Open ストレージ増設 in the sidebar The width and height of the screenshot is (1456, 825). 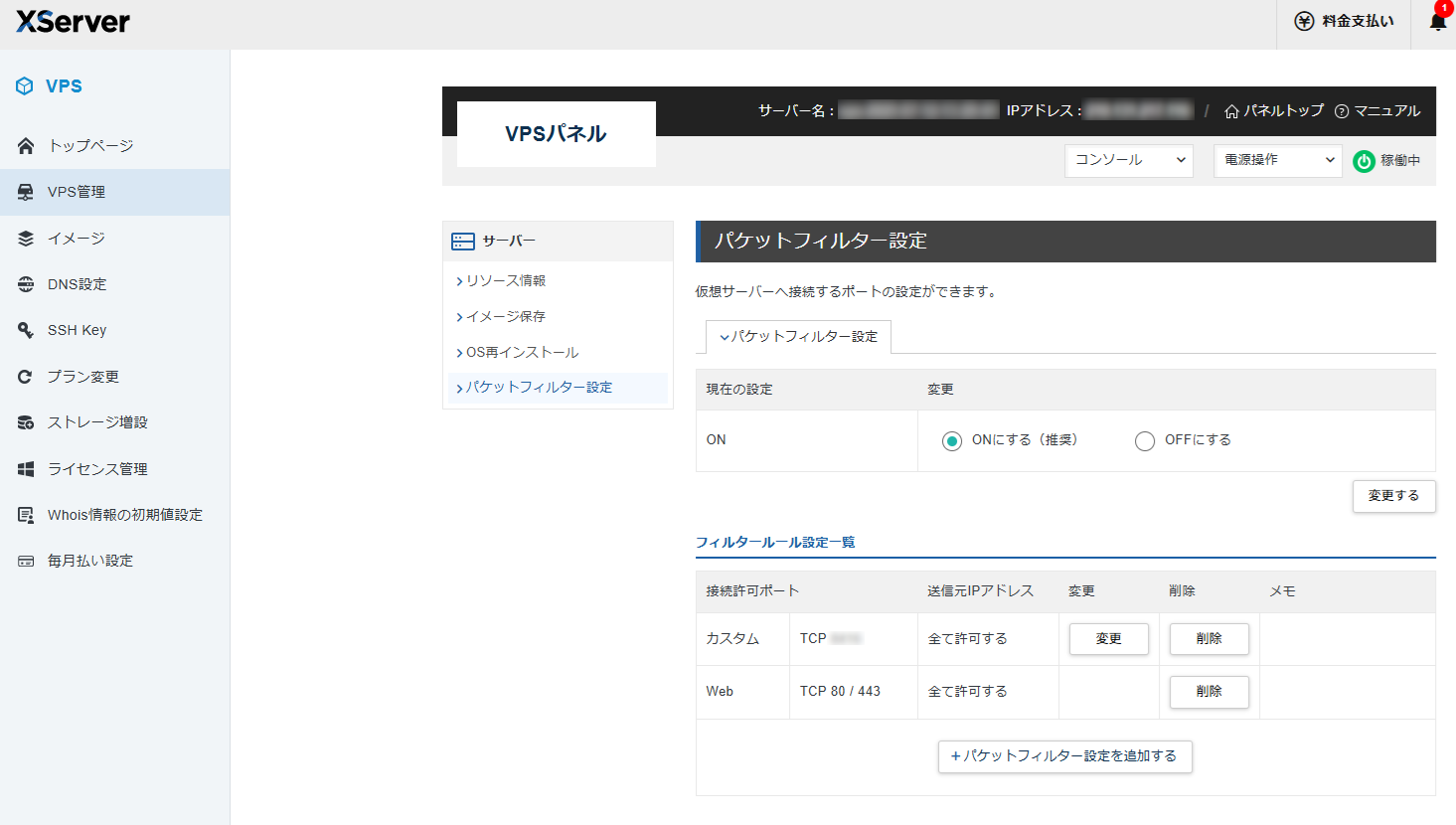[x=97, y=422]
